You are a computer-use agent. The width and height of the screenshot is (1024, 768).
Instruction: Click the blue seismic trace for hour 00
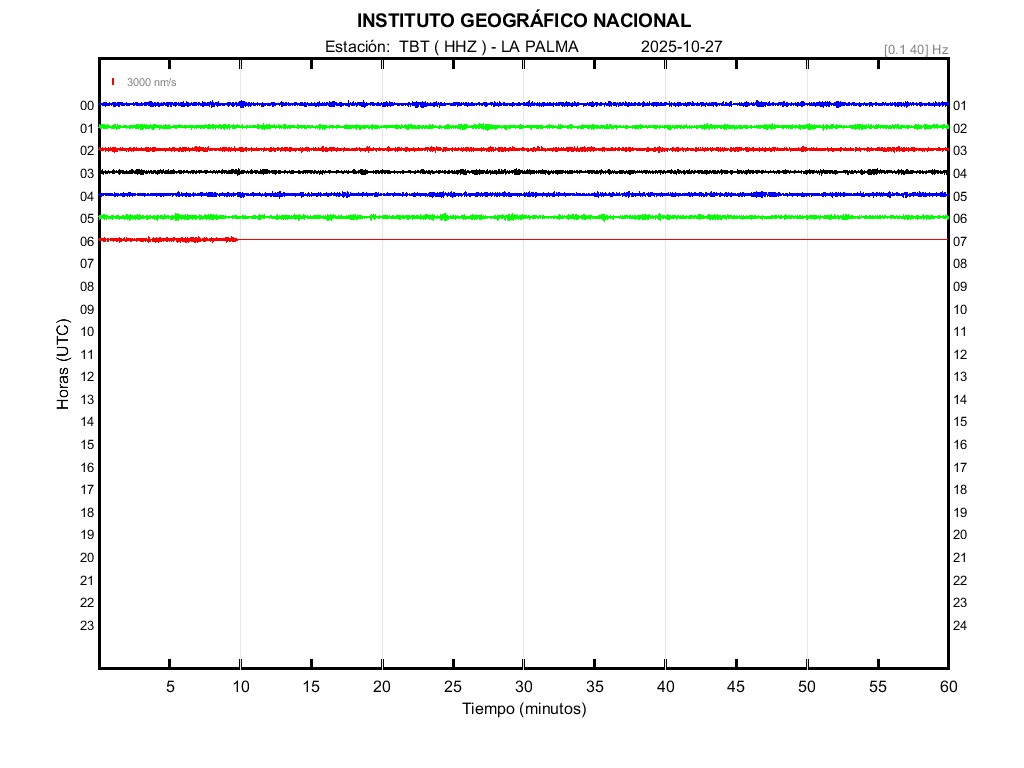523,104
